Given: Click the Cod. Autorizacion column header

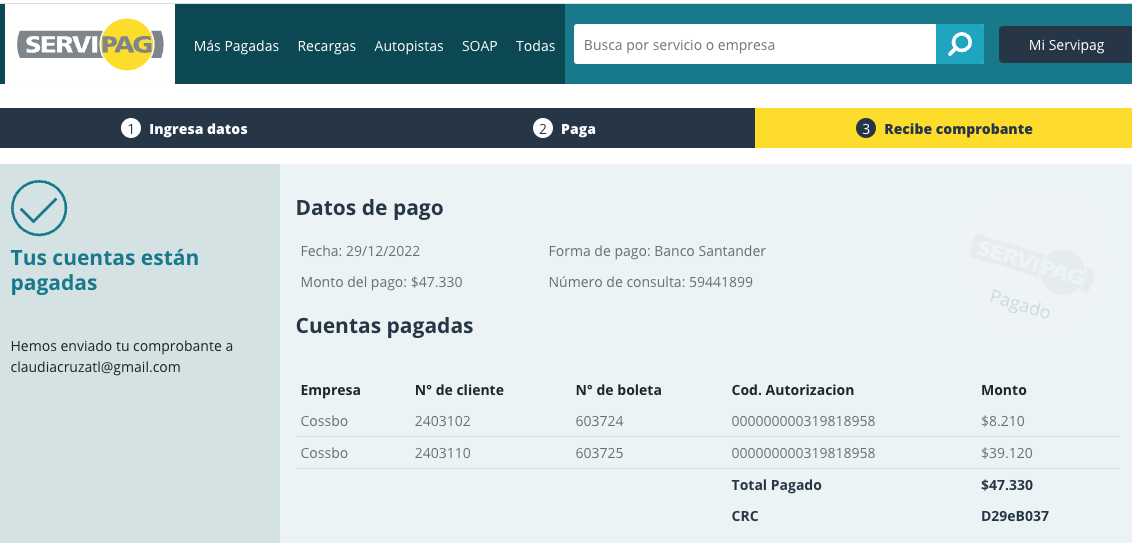Looking at the screenshot, I should (793, 390).
